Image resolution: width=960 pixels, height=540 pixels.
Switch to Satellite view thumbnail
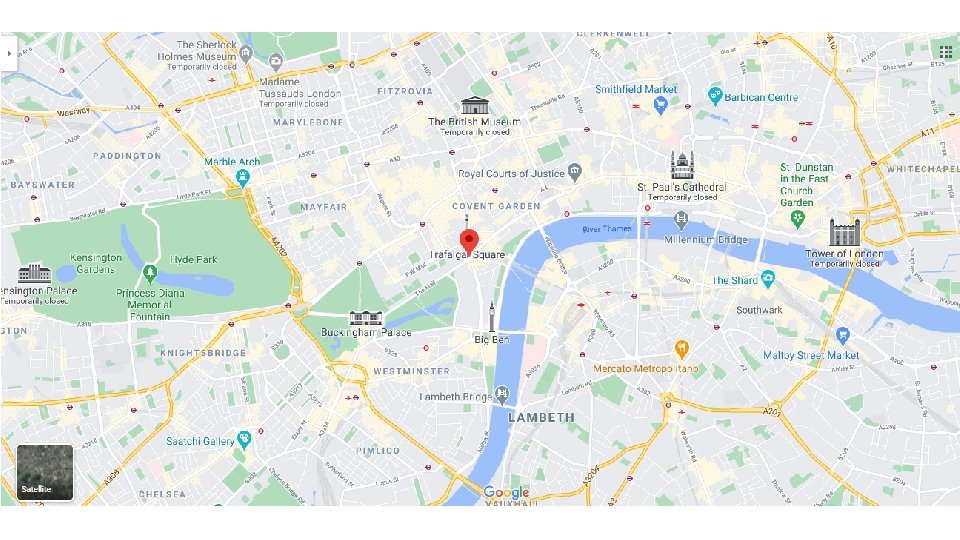[x=45, y=473]
